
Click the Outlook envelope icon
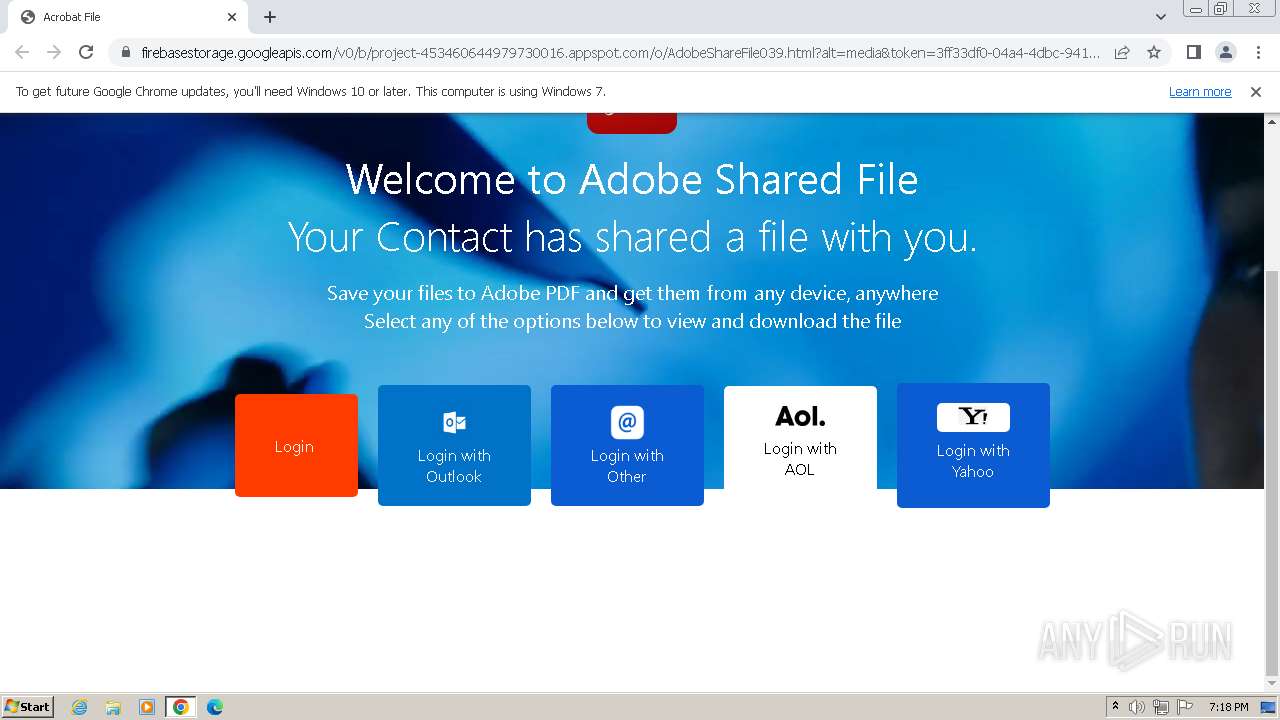pyautogui.click(x=454, y=422)
